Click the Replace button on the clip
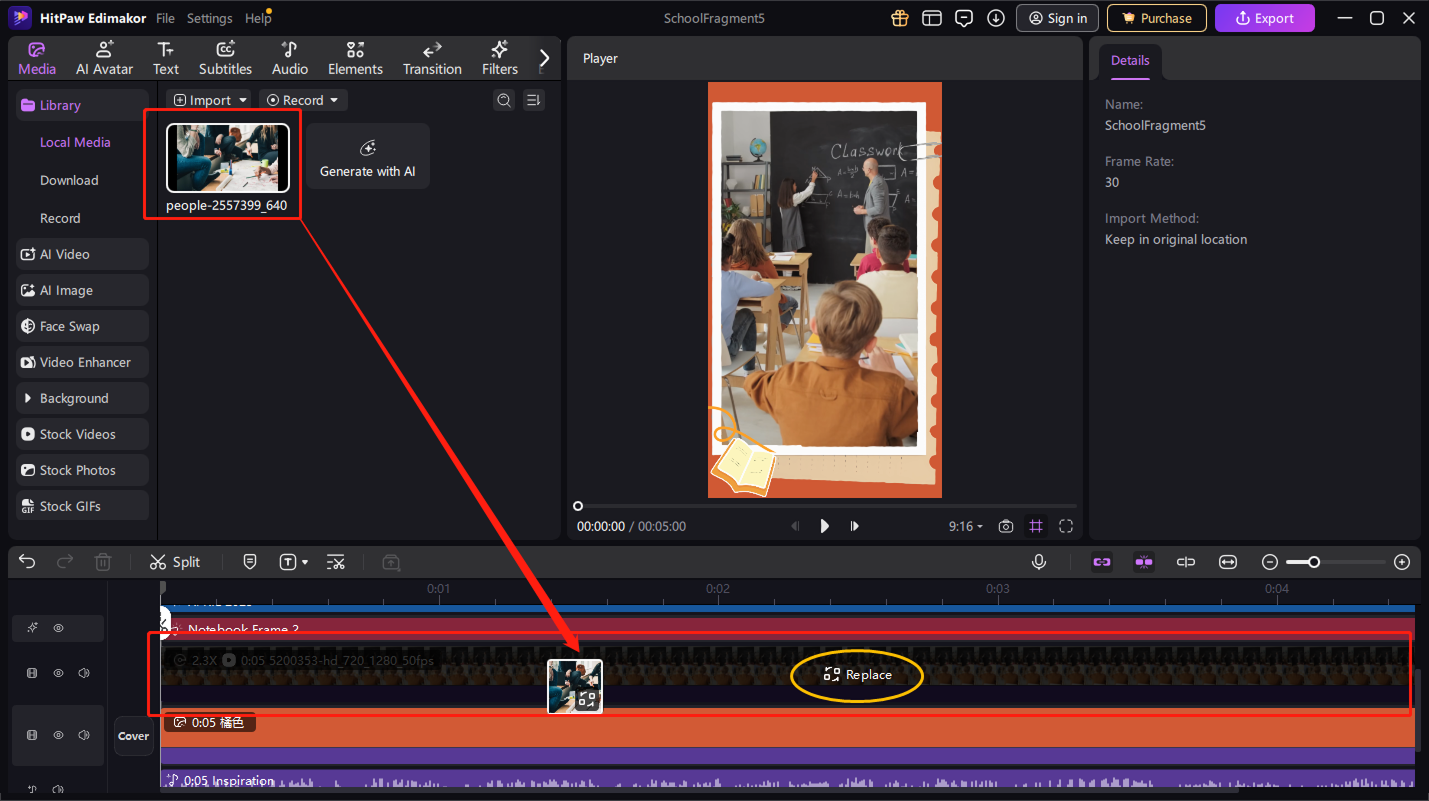Screen dimensions: 1429x801 click(856, 676)
